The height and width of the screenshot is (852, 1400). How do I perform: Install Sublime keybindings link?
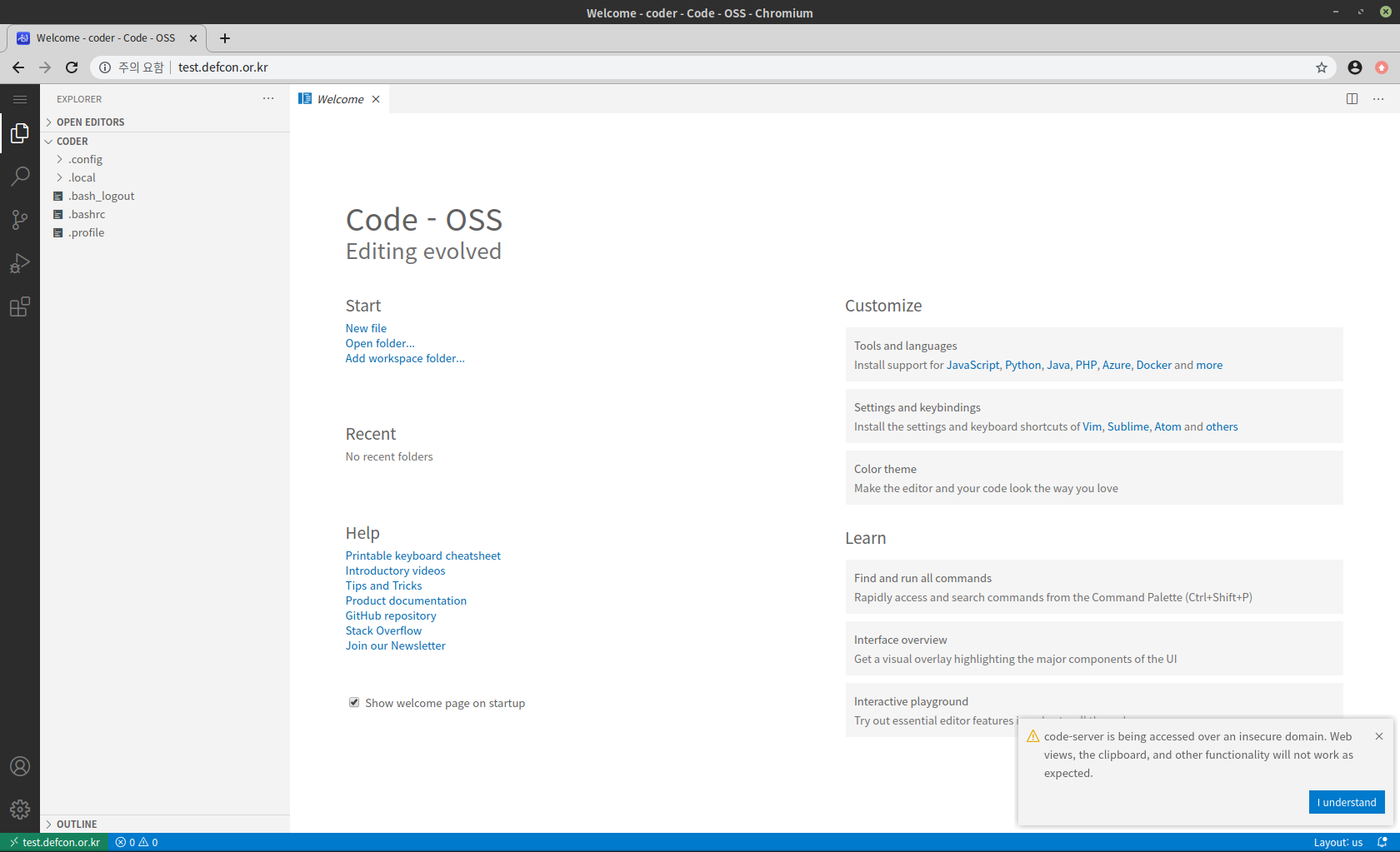(1127, 426)
